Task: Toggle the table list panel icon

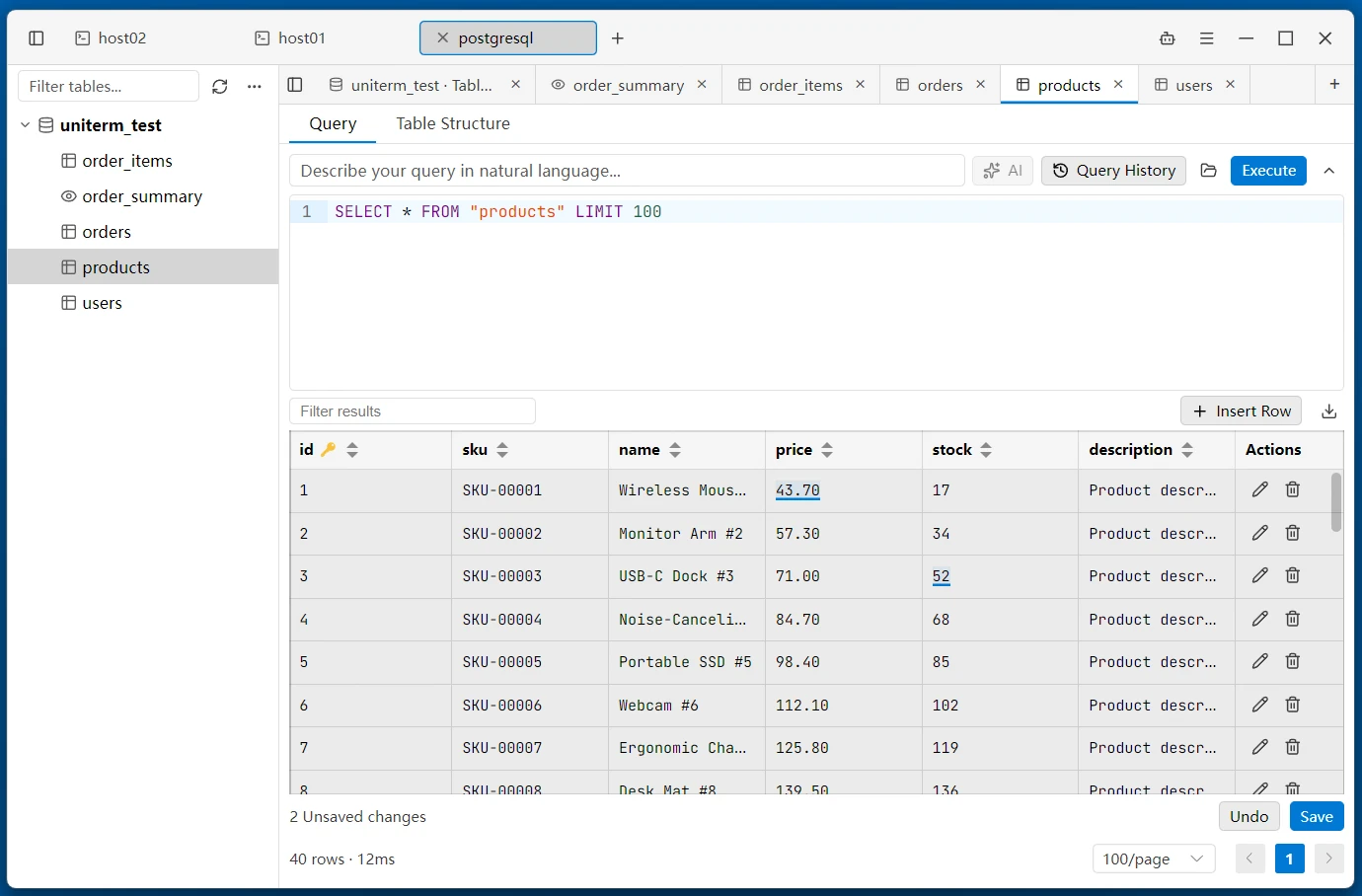Action: [x=295, y=85]
